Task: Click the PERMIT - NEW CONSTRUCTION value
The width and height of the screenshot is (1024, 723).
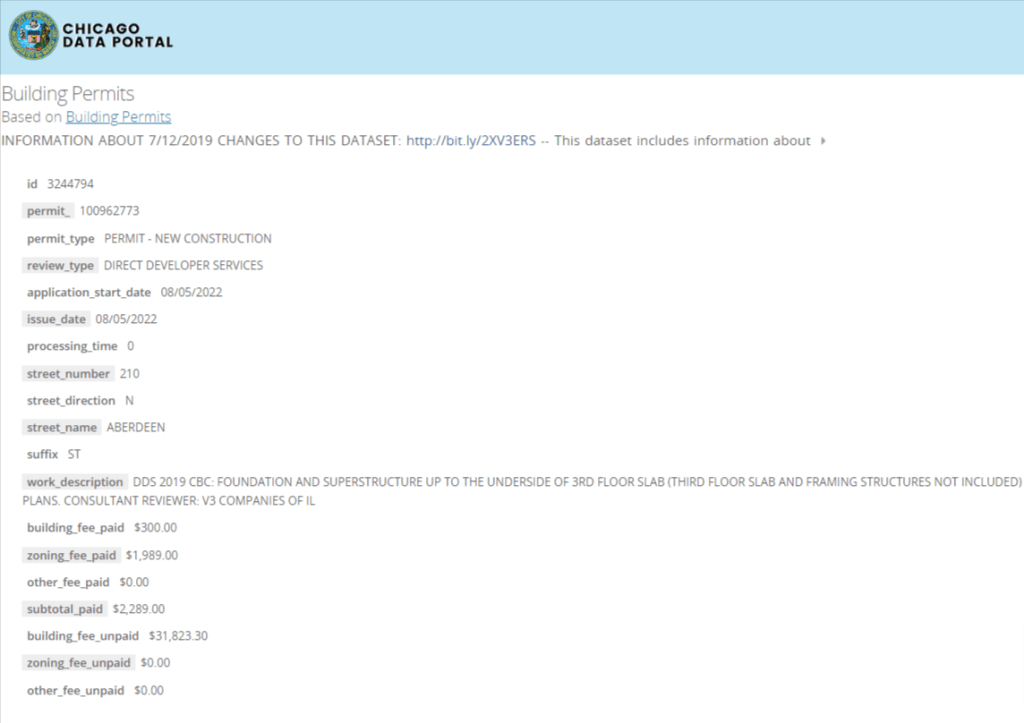Action: click(187, 239)
